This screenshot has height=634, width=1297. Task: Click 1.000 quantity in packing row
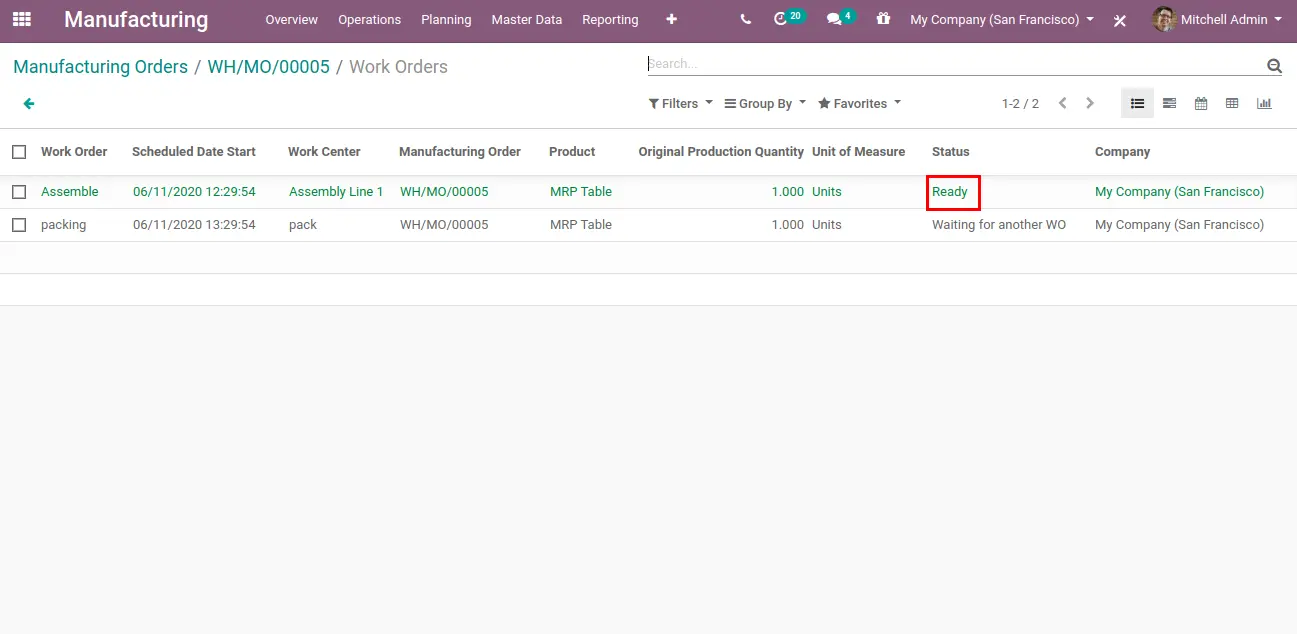pos(788,225)
